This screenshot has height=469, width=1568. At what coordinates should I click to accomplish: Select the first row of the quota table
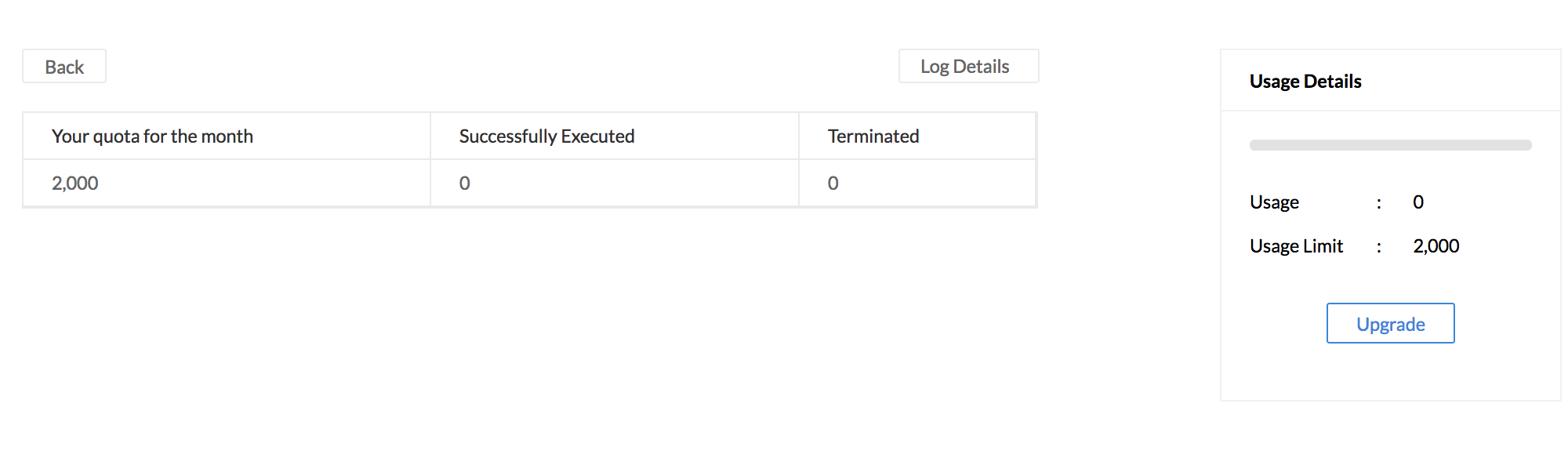(529, 182)
